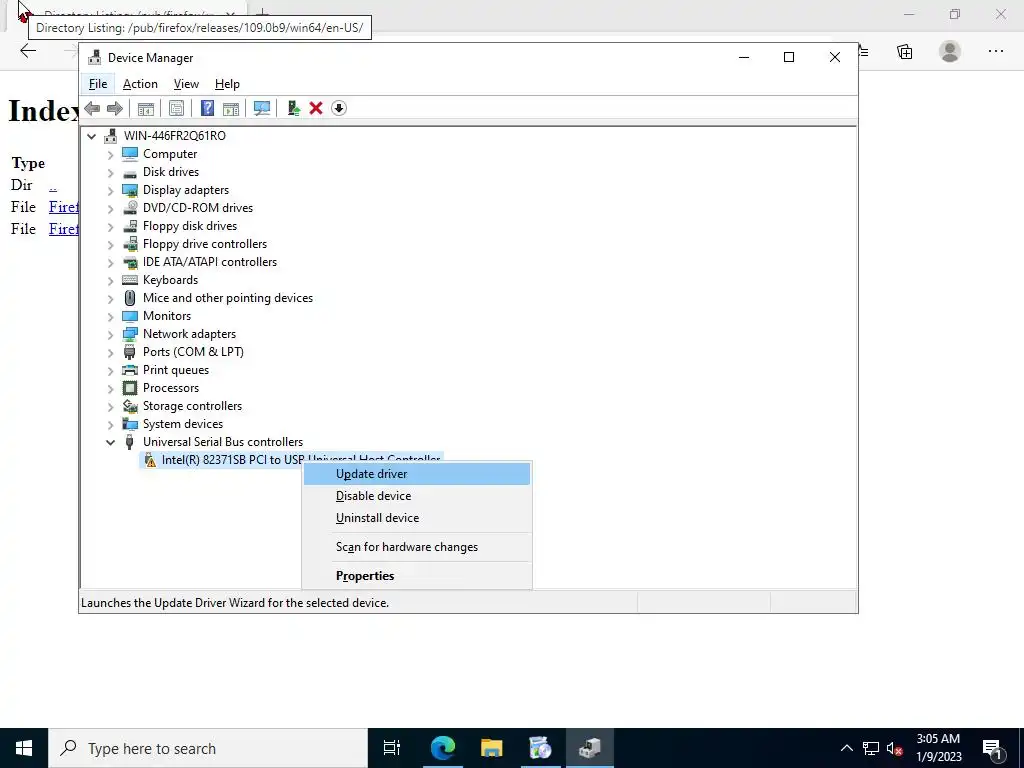Click the Forward arrow in Device Manager toolbar
This screenshot has width=1024, height=768.
[115, 108]
